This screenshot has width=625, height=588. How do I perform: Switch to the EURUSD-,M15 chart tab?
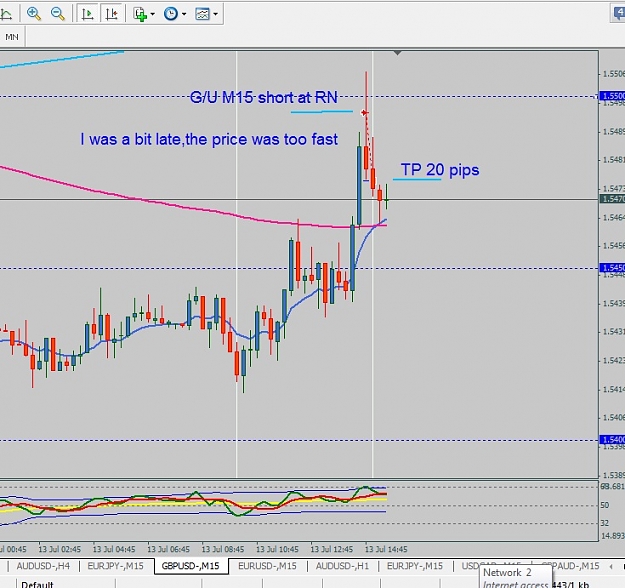click(267, 566)
